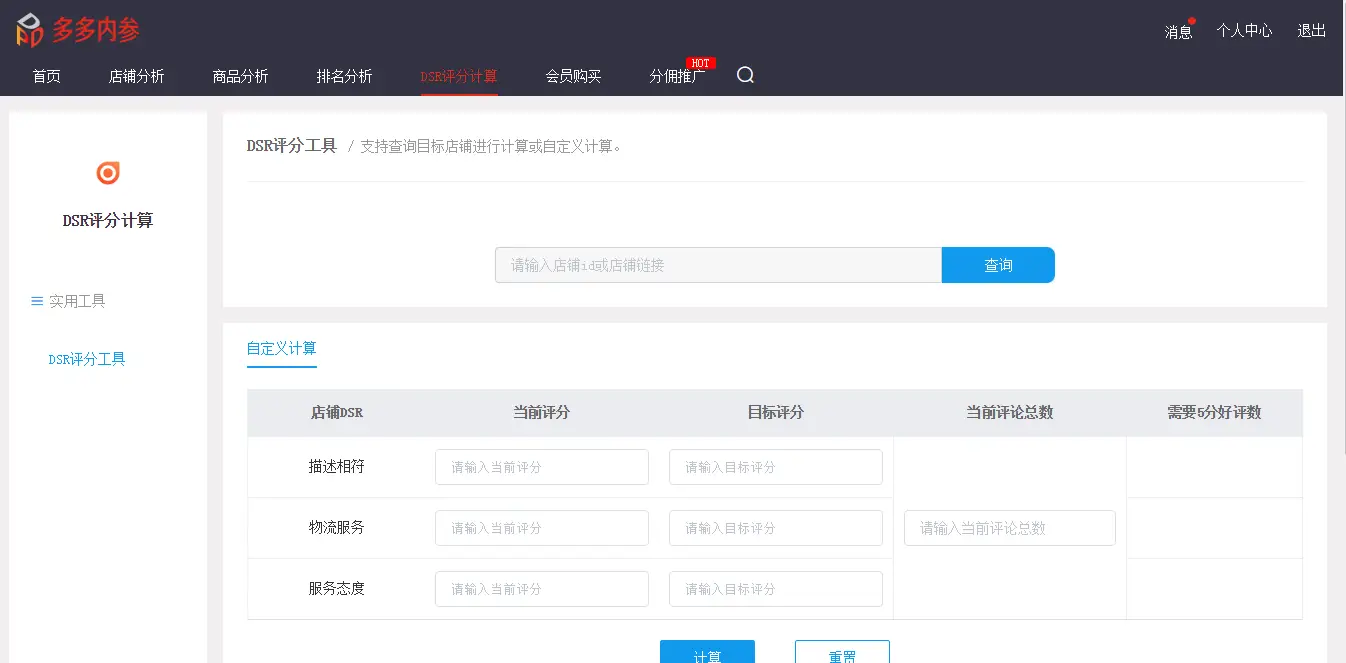Open 个人中心 in the top right
1346x663 pixels.
point(1244,31)
